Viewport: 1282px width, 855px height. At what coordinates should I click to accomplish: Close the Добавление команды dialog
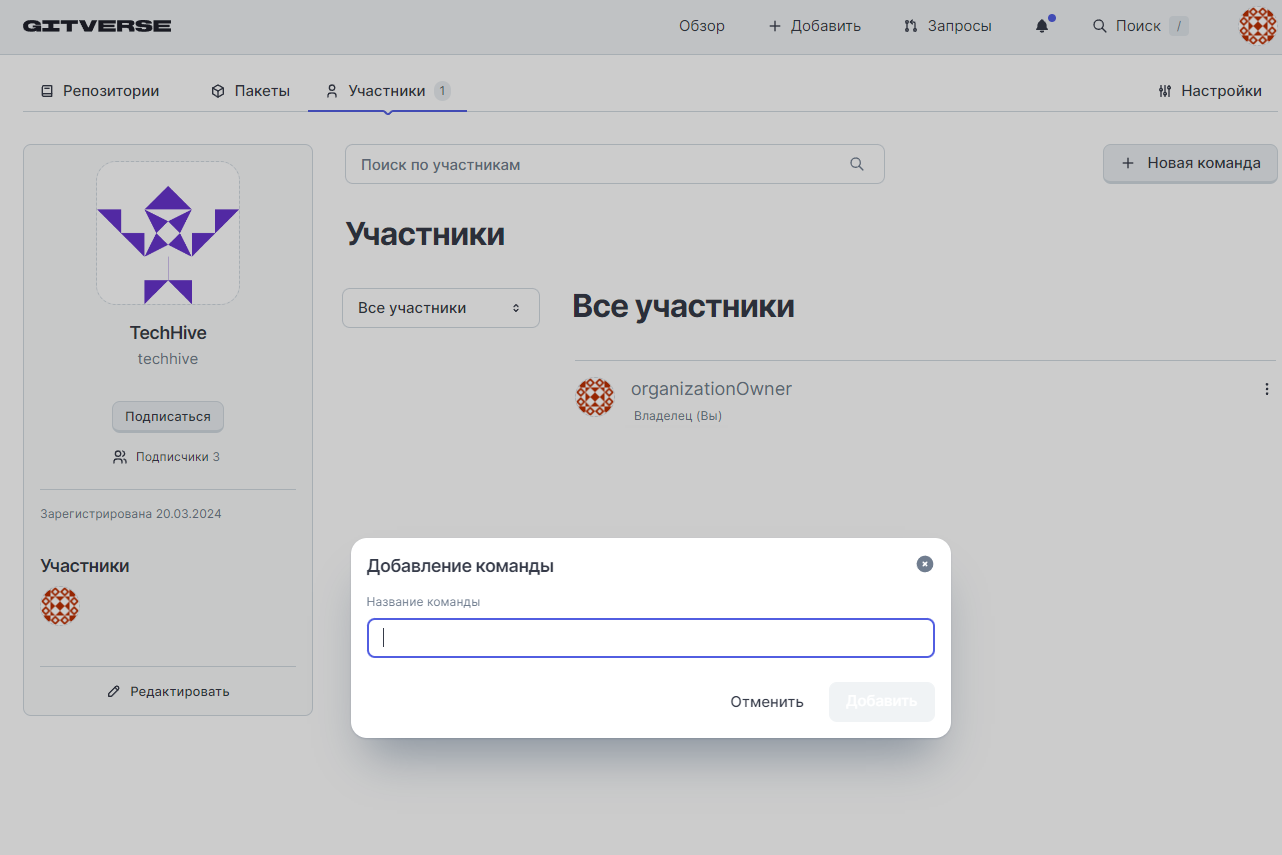click(x=925, y=564)
